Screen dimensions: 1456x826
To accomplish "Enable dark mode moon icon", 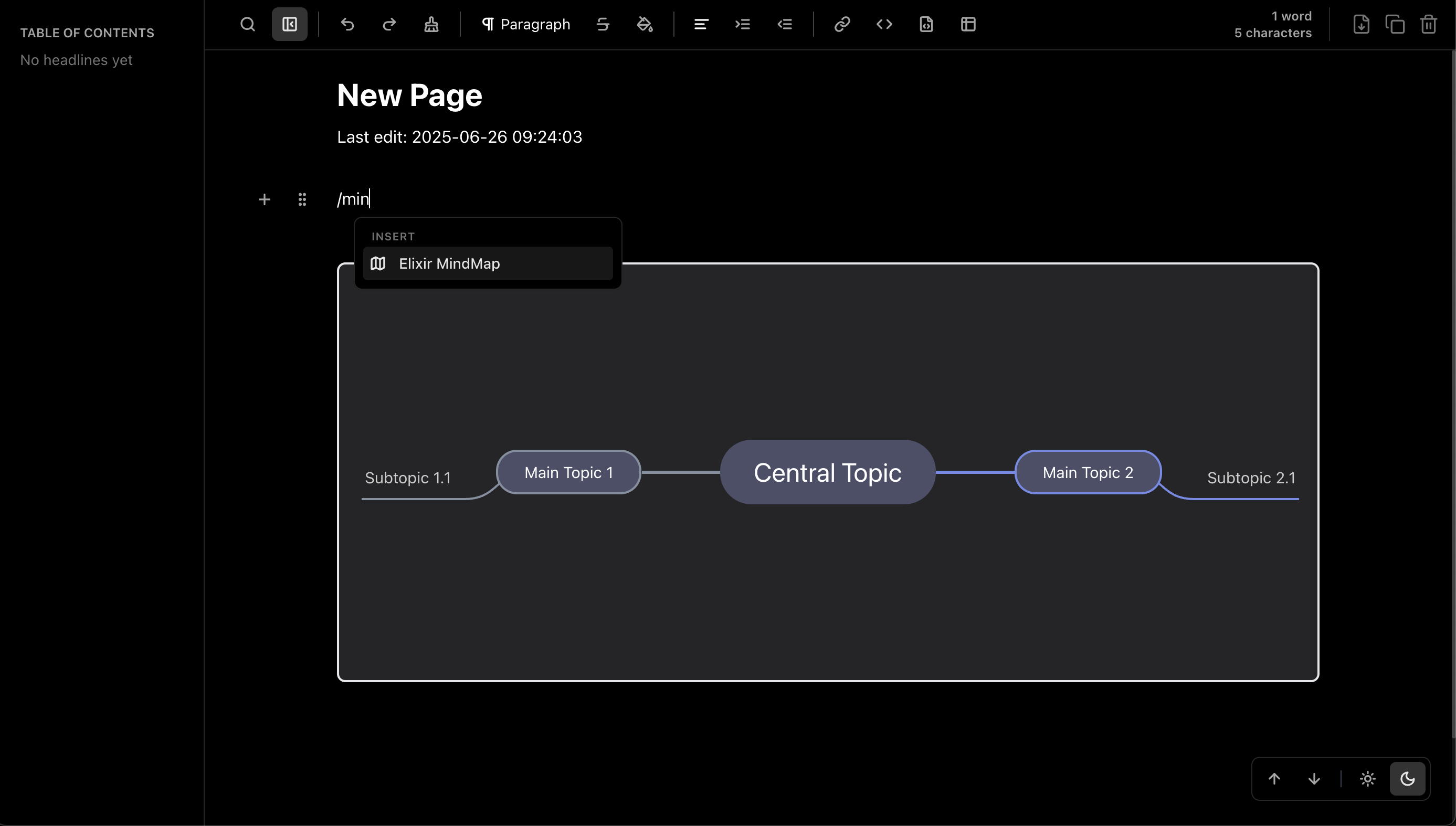I will (x=1407, y=779).
